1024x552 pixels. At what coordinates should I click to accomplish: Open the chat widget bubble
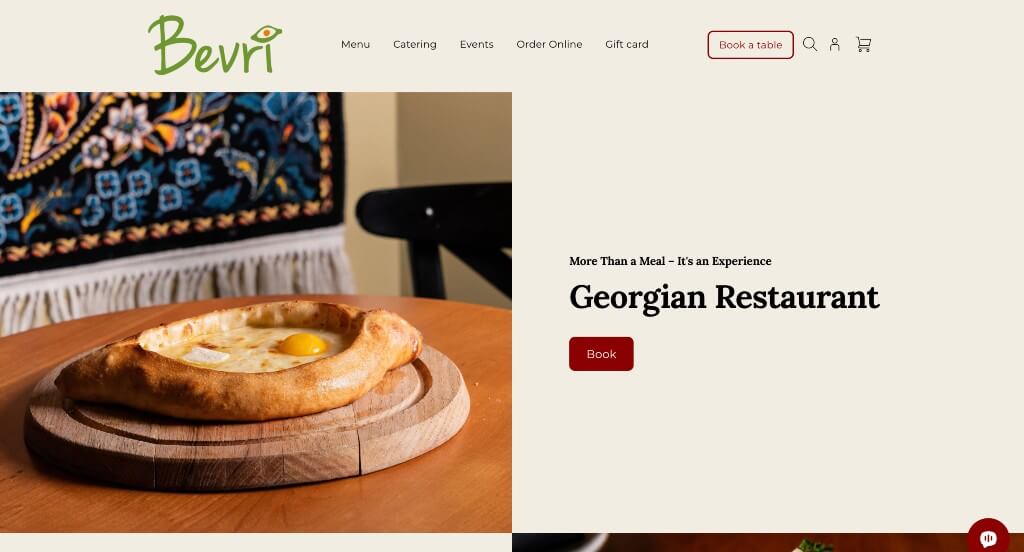[988, 537]
